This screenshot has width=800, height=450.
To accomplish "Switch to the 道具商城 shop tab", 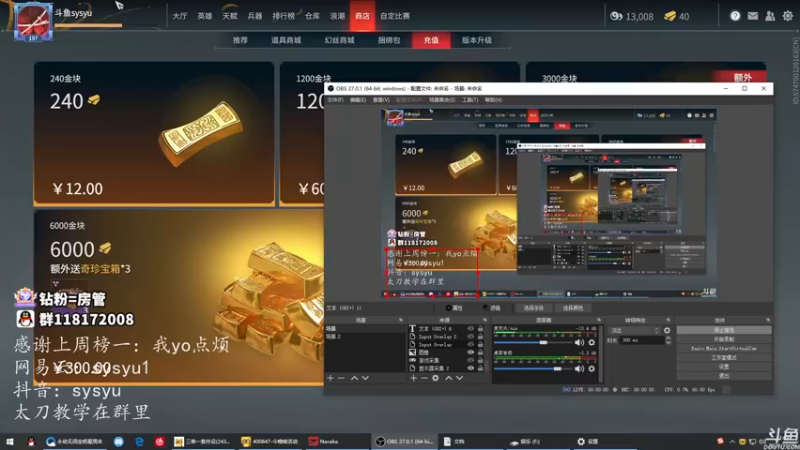I will pos(286,40).
